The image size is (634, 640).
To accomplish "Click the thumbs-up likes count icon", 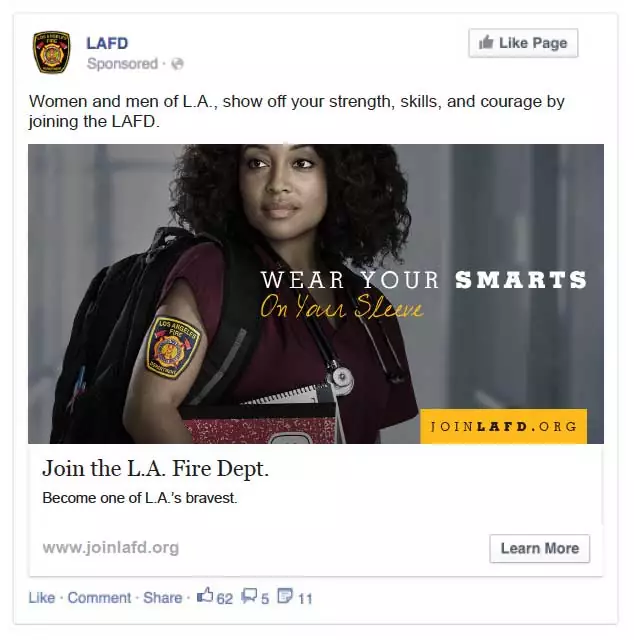I will pyautogui.click(x=205, y=596).
